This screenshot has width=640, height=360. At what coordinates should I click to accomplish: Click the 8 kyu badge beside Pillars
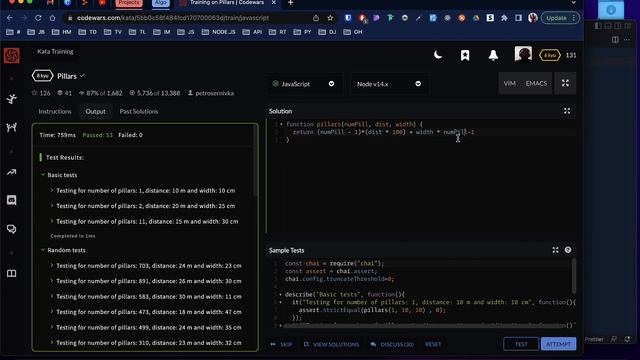[x=42, y=76]
